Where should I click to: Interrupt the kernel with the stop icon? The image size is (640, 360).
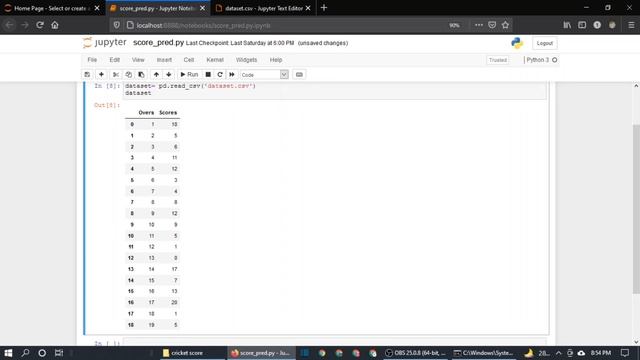[x=208, y=75]
